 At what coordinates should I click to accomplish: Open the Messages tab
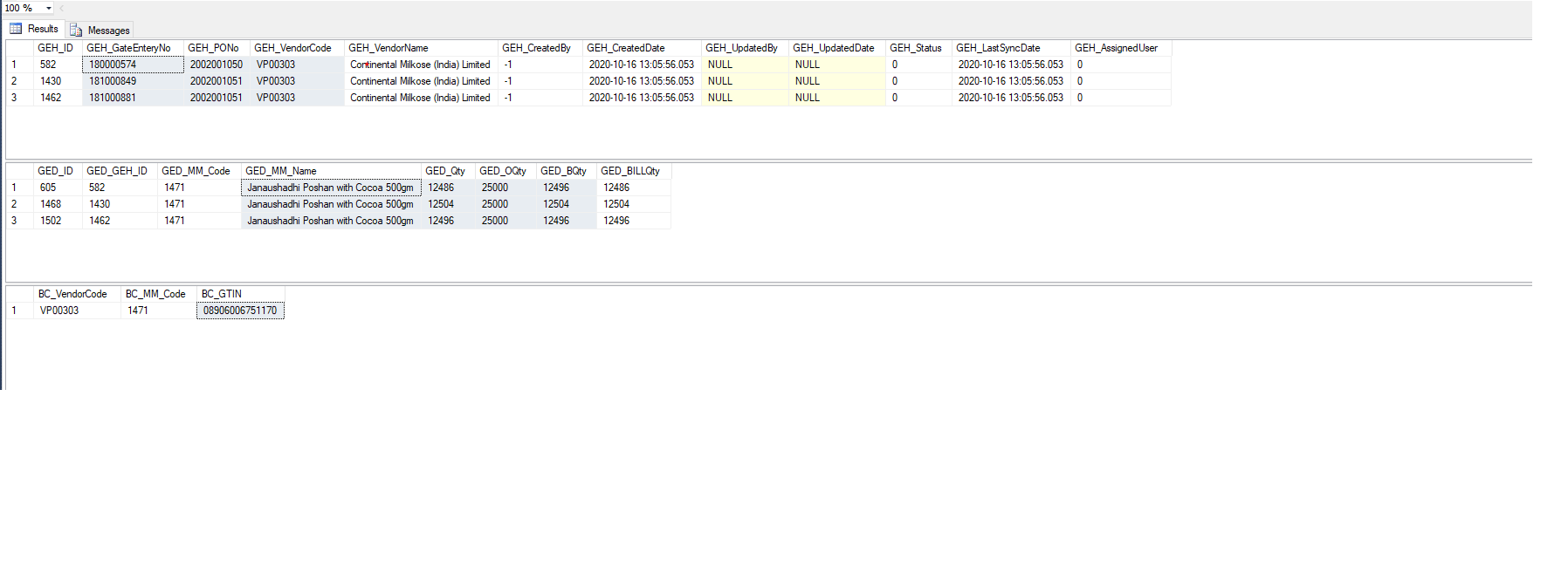pos(108,30)
